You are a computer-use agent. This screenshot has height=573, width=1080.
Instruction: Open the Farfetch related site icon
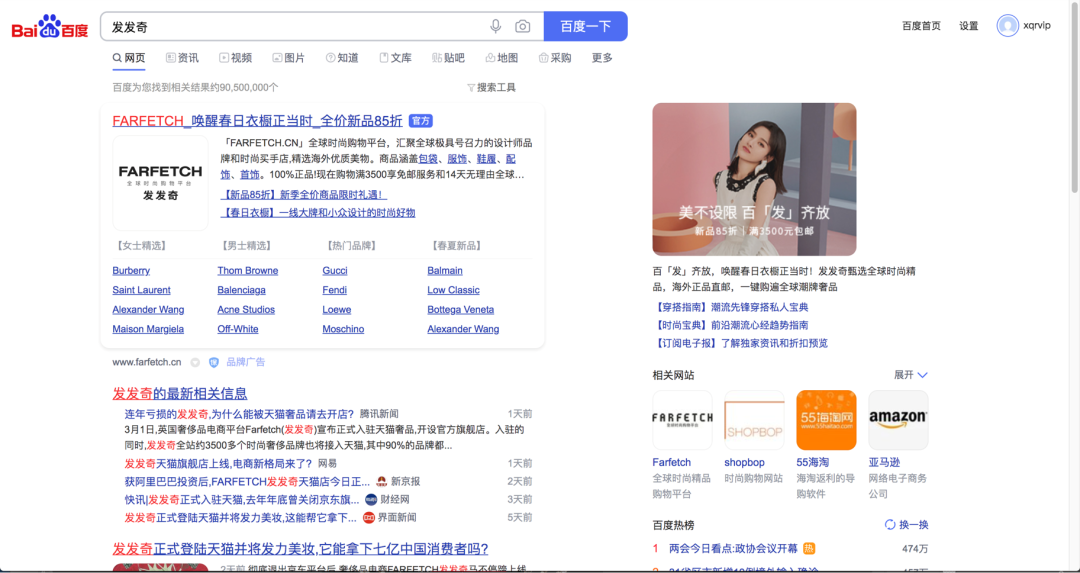[x=682, y=420]
